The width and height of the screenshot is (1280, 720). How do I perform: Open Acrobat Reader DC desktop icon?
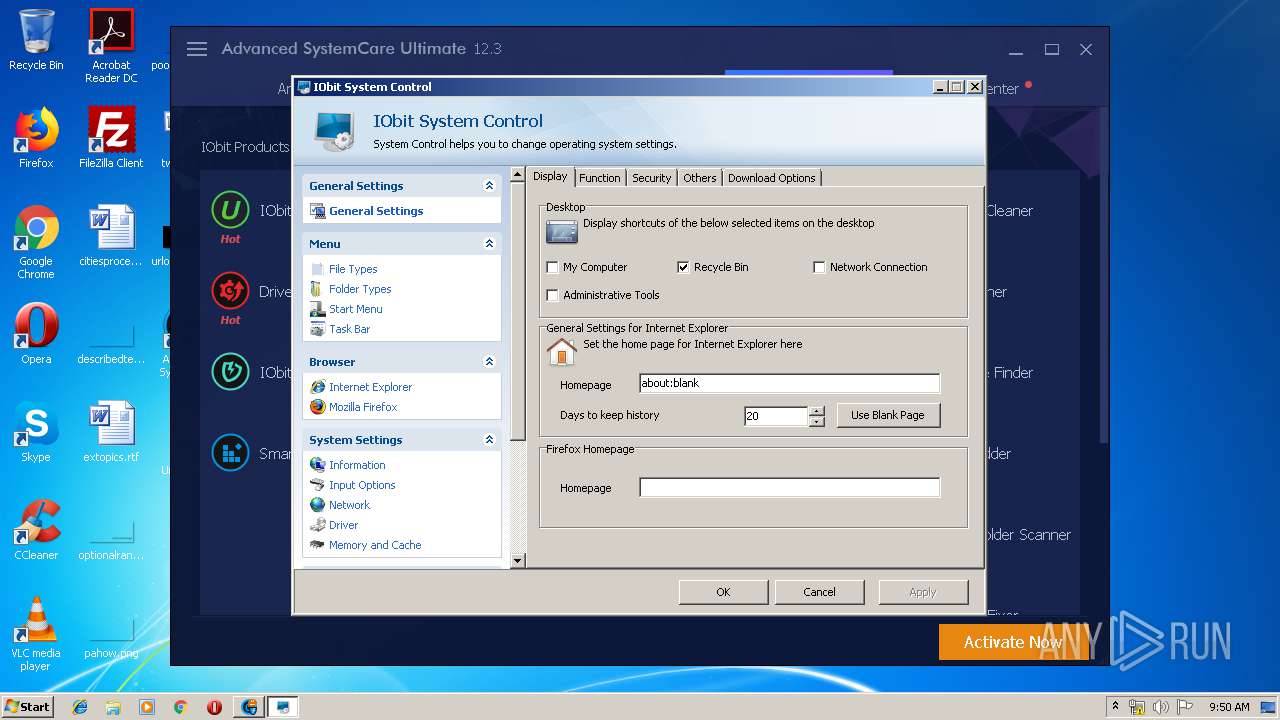coord(111,46)
